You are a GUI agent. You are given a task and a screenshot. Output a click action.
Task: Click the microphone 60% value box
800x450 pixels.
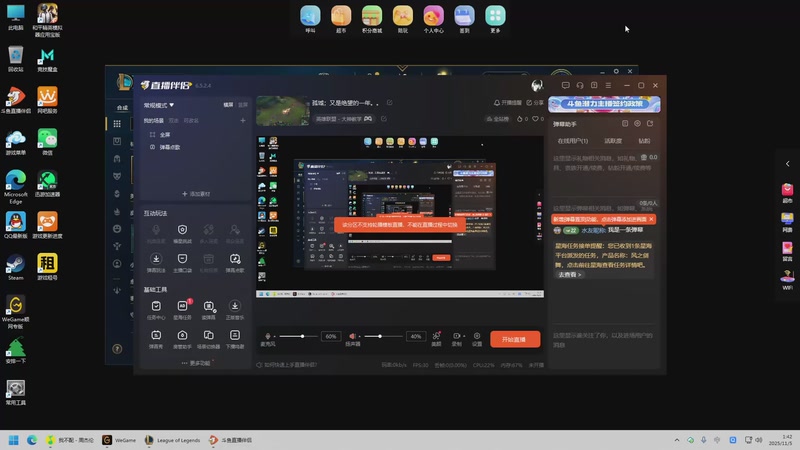tap(331, 336)
